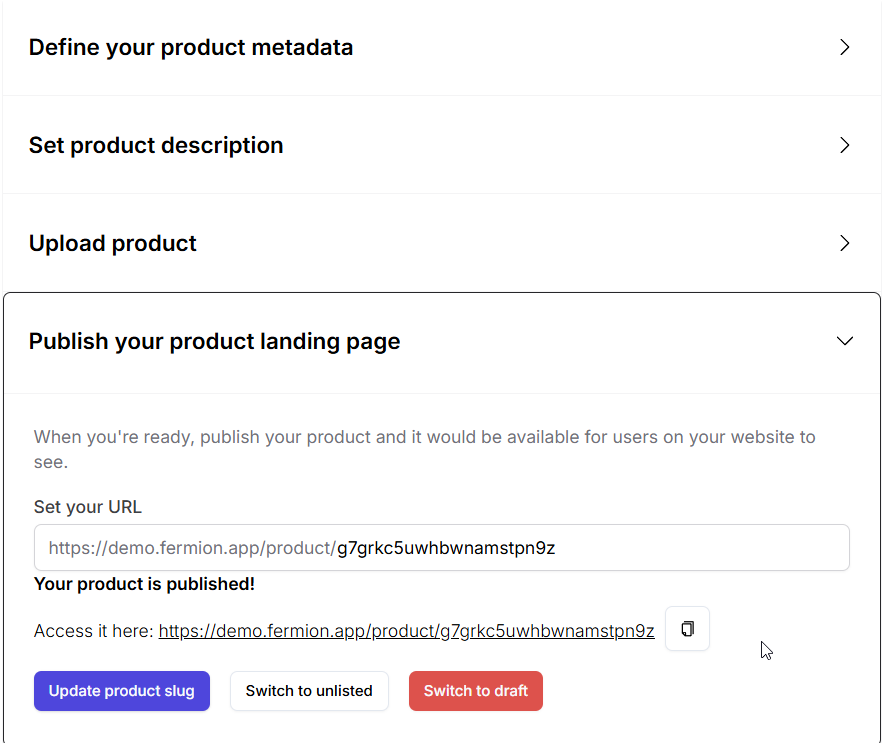Screen dimensions: 883x743
Task: Open the "Define your product metadata" section title
Action: [190, 47]
